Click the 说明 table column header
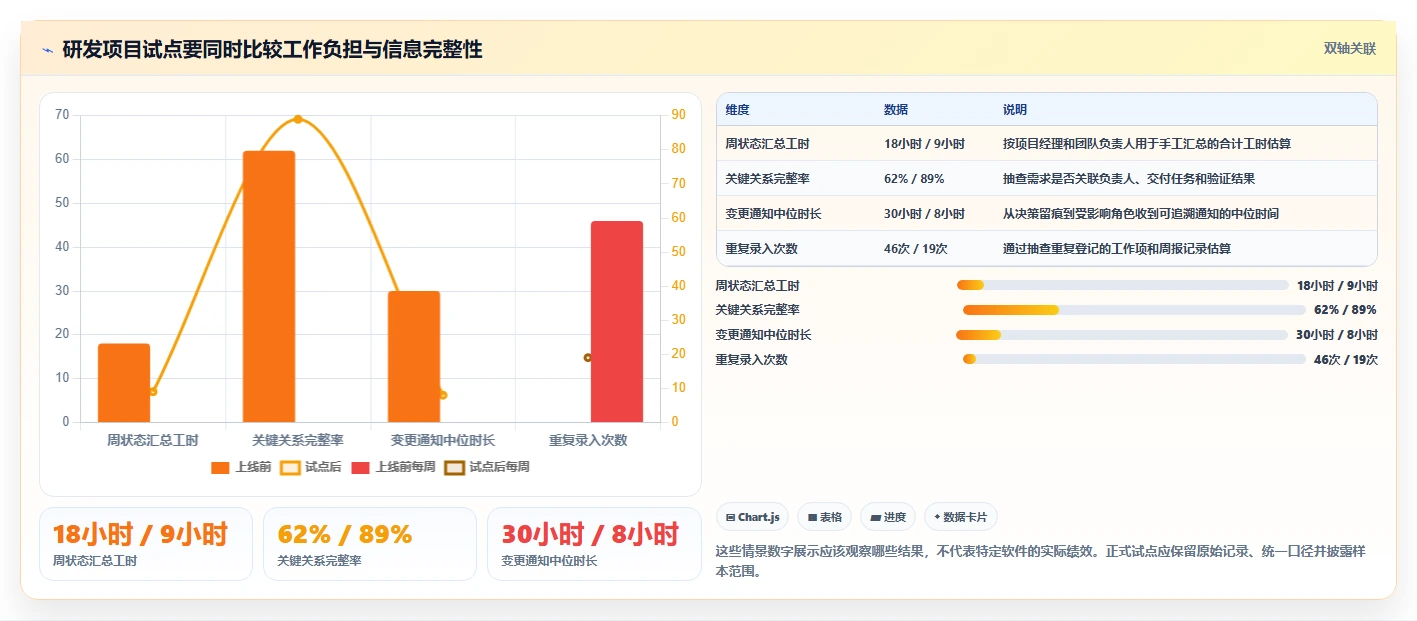The width and height of the screenshot is (1417, 621). click(1015, 110)
